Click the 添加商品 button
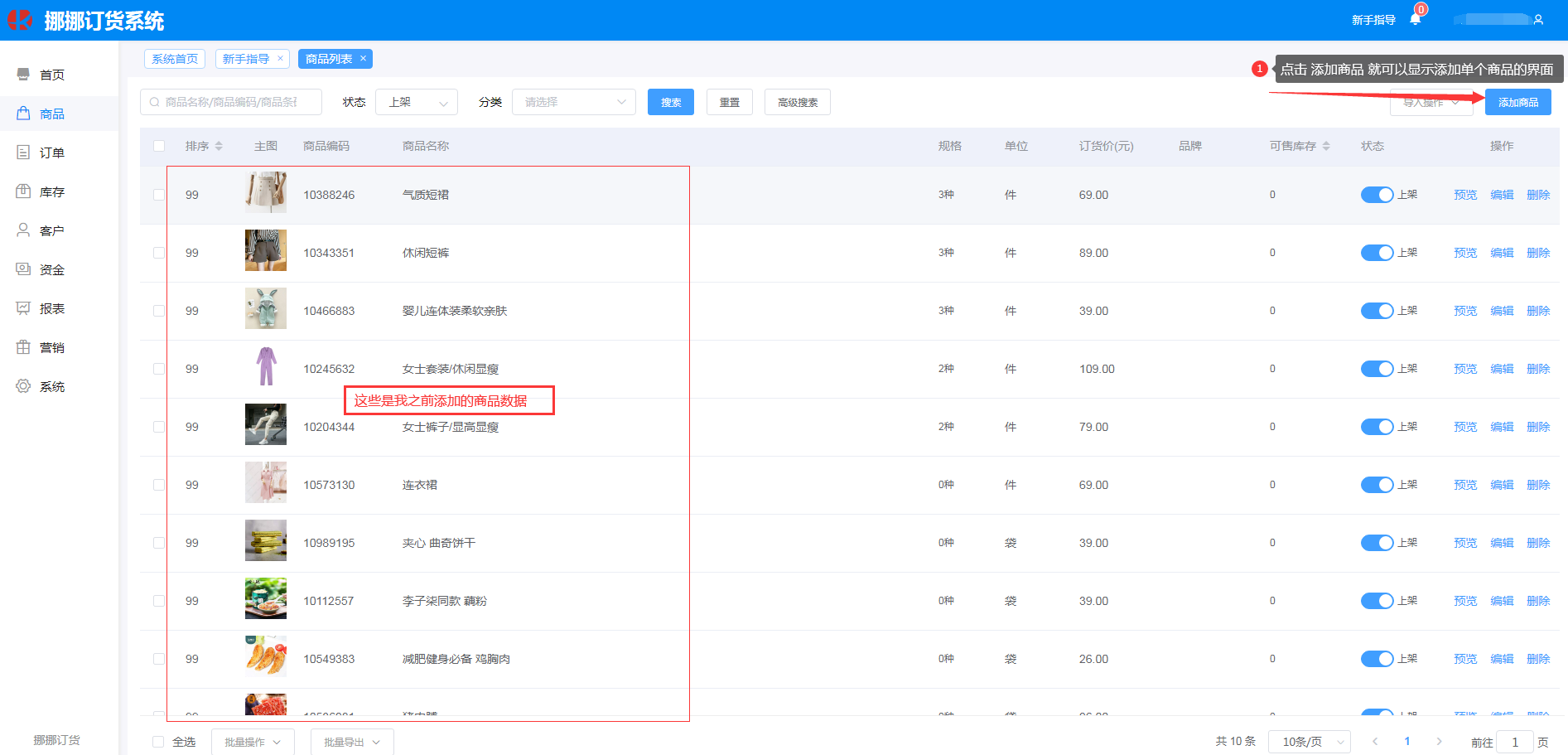This screenshot has height=755, width=1568. point(1517,102)
